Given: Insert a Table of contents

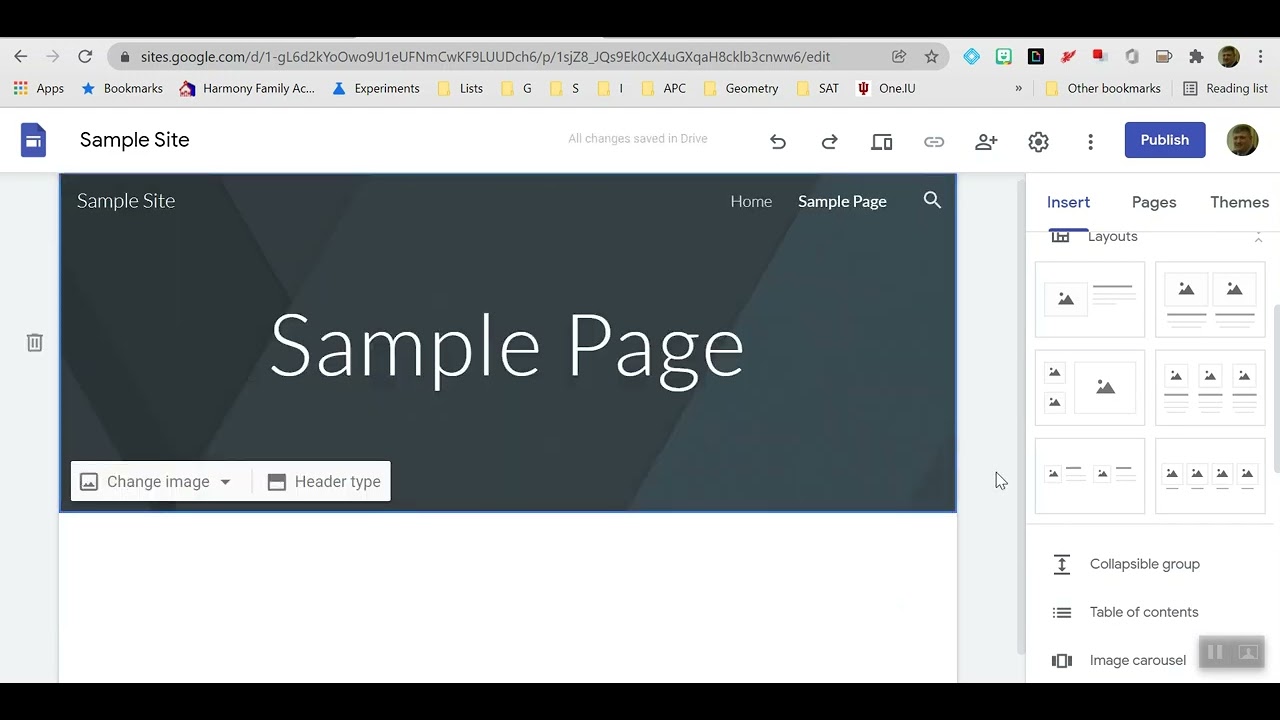Looking at the screenshot, I should (x=1144, y=612).
